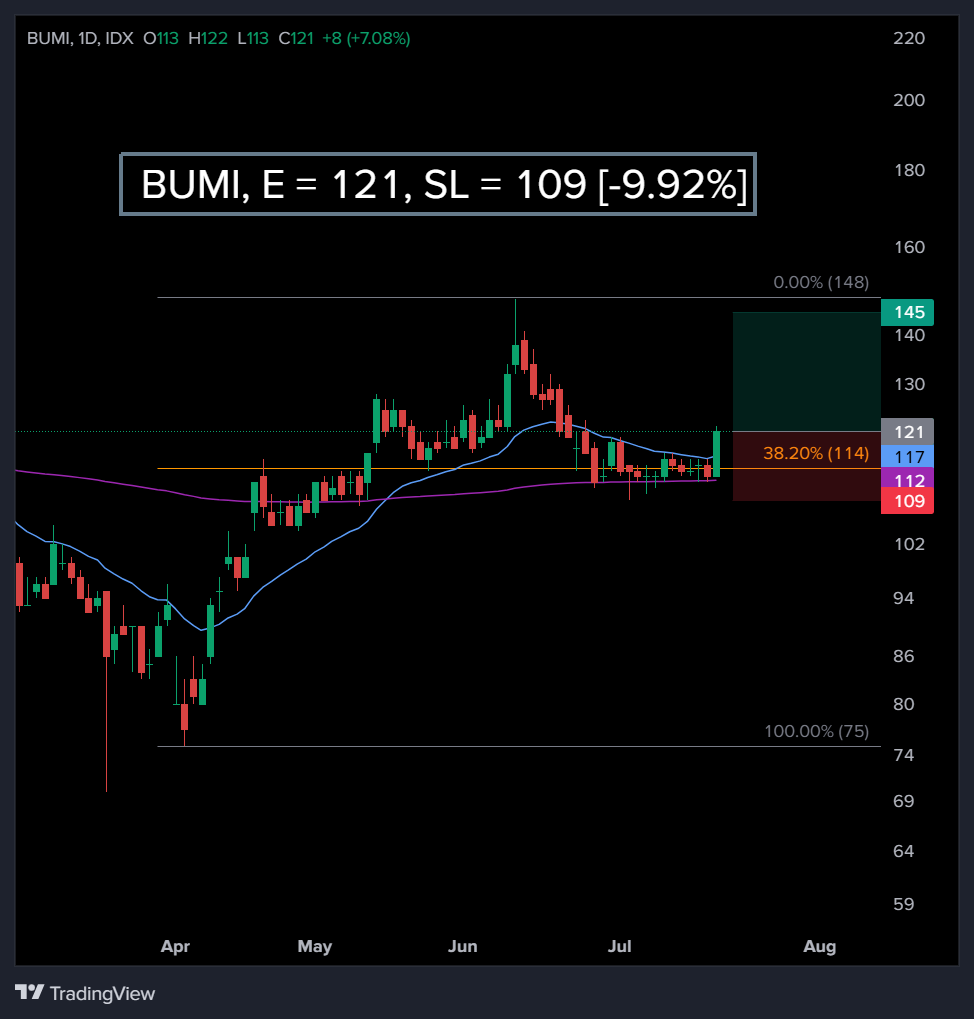Screen dimensions: 974x1019
Task: Click the gray 121 entry price tag
Action: 907,432
